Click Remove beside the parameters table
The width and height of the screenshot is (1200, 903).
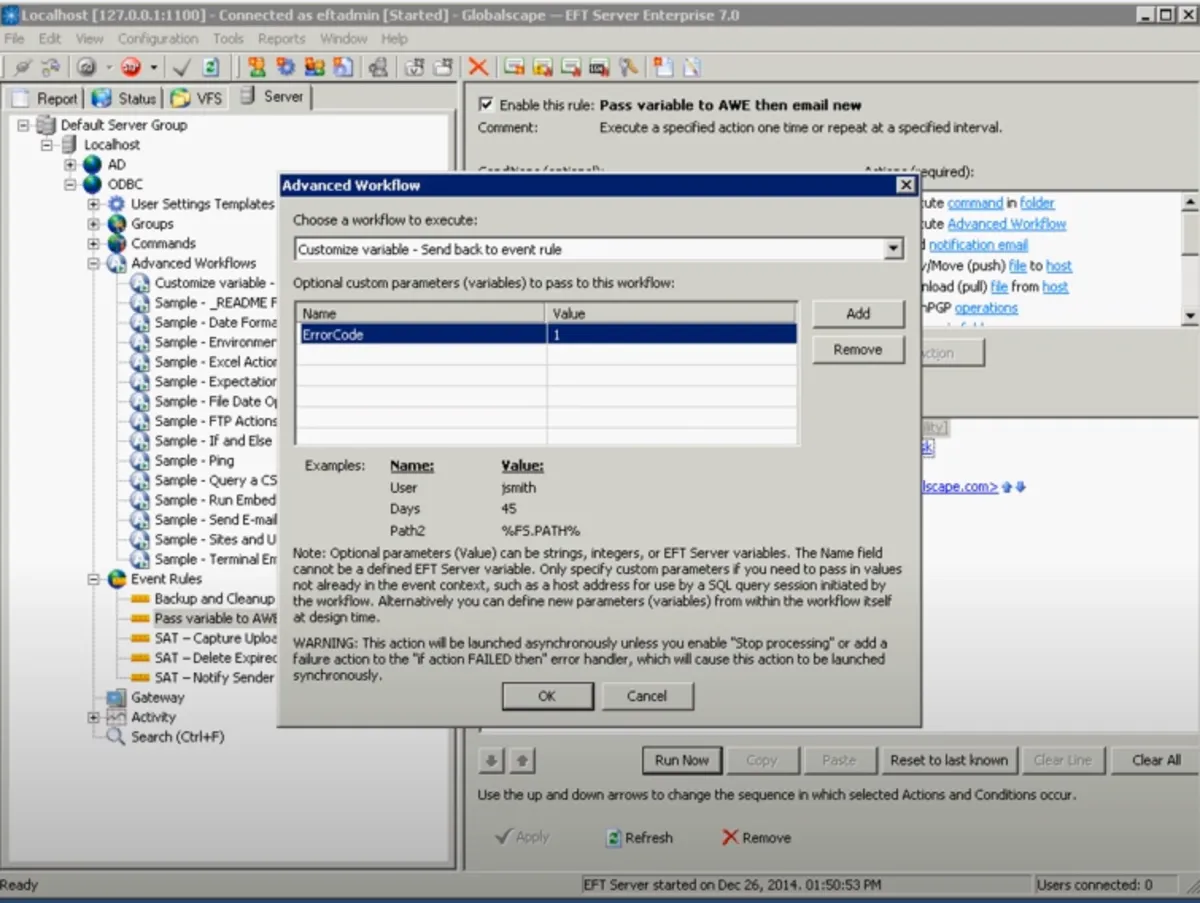[x=858, y=349]
